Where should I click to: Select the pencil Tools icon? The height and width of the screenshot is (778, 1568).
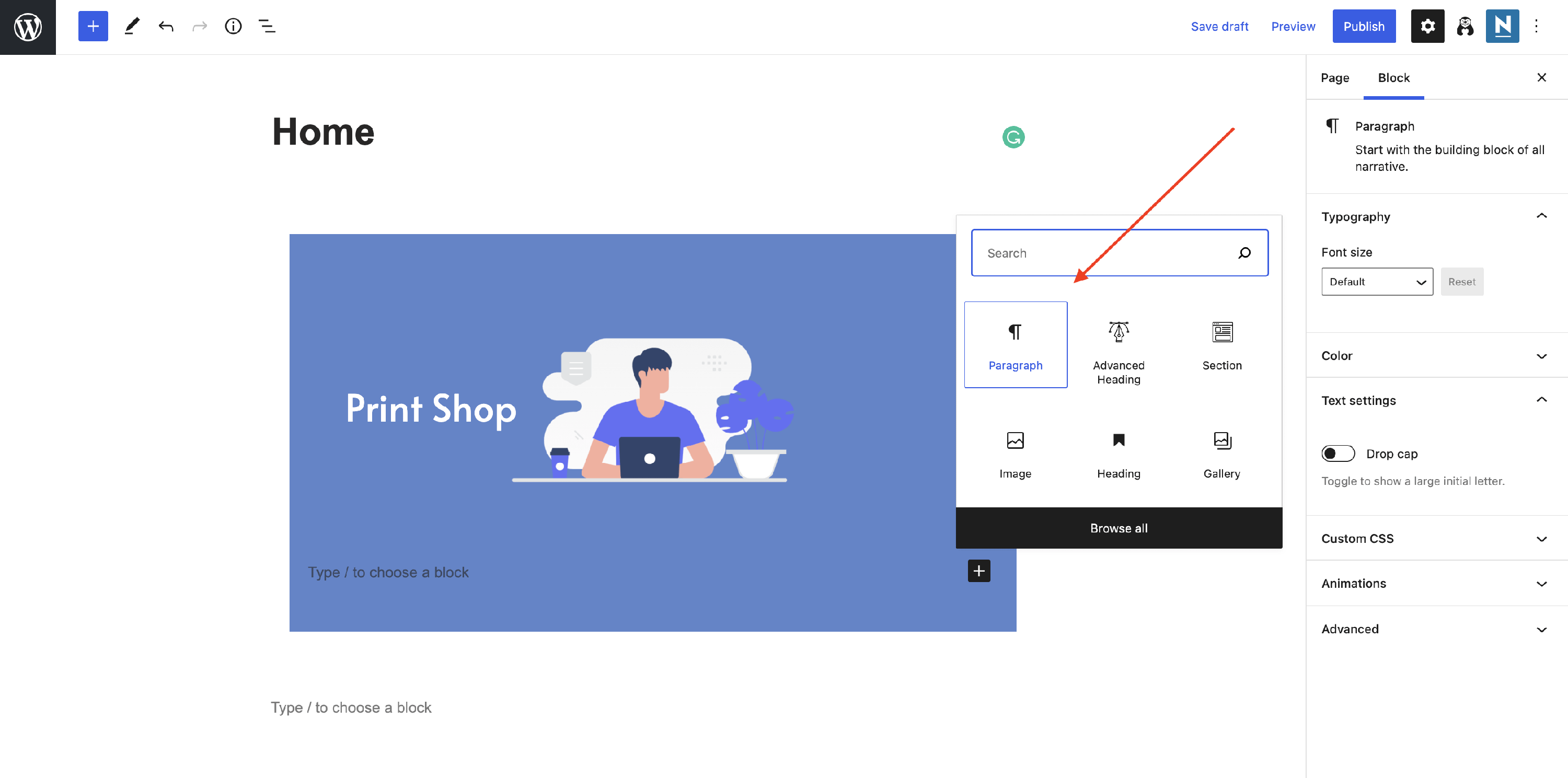[132, 26]
